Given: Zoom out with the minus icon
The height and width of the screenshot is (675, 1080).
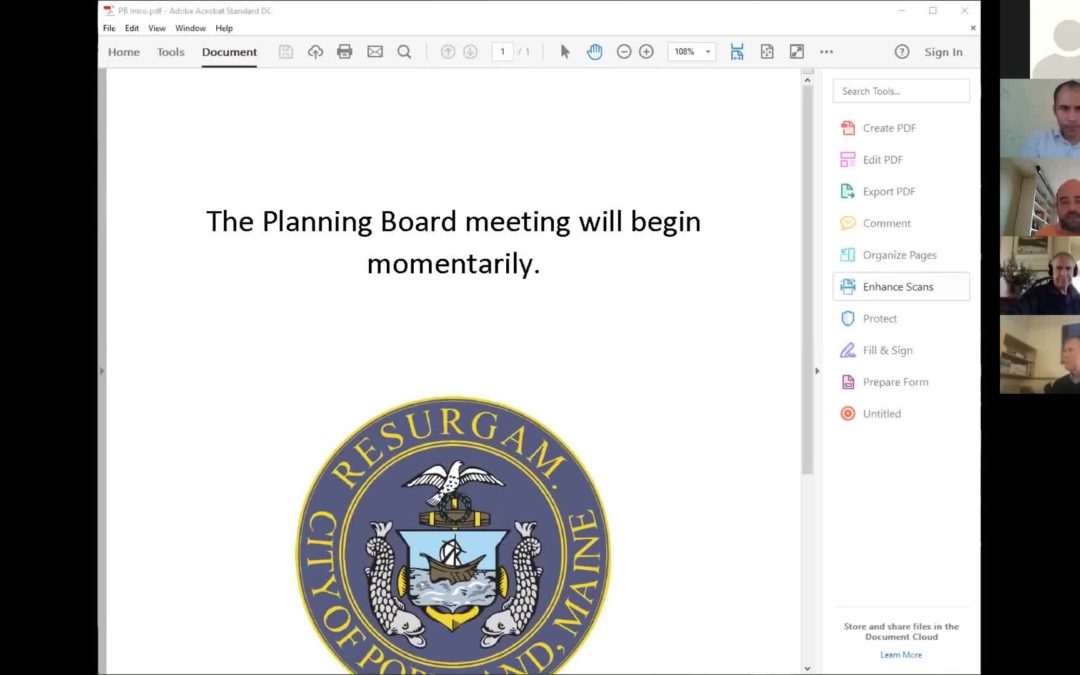Looking at the screenshot, I should point(624,52).
